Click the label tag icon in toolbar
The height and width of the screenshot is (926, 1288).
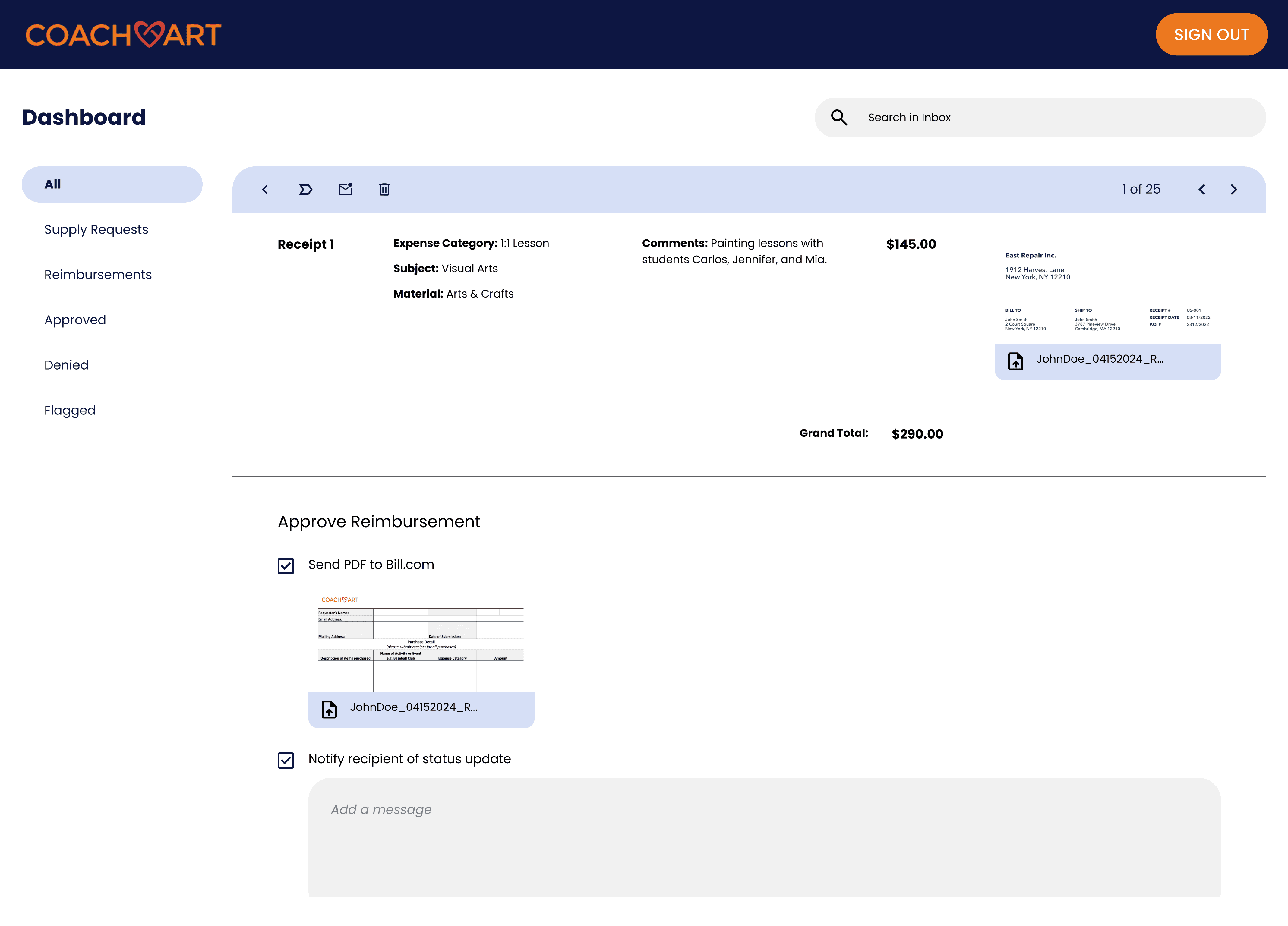click(305, 190)
